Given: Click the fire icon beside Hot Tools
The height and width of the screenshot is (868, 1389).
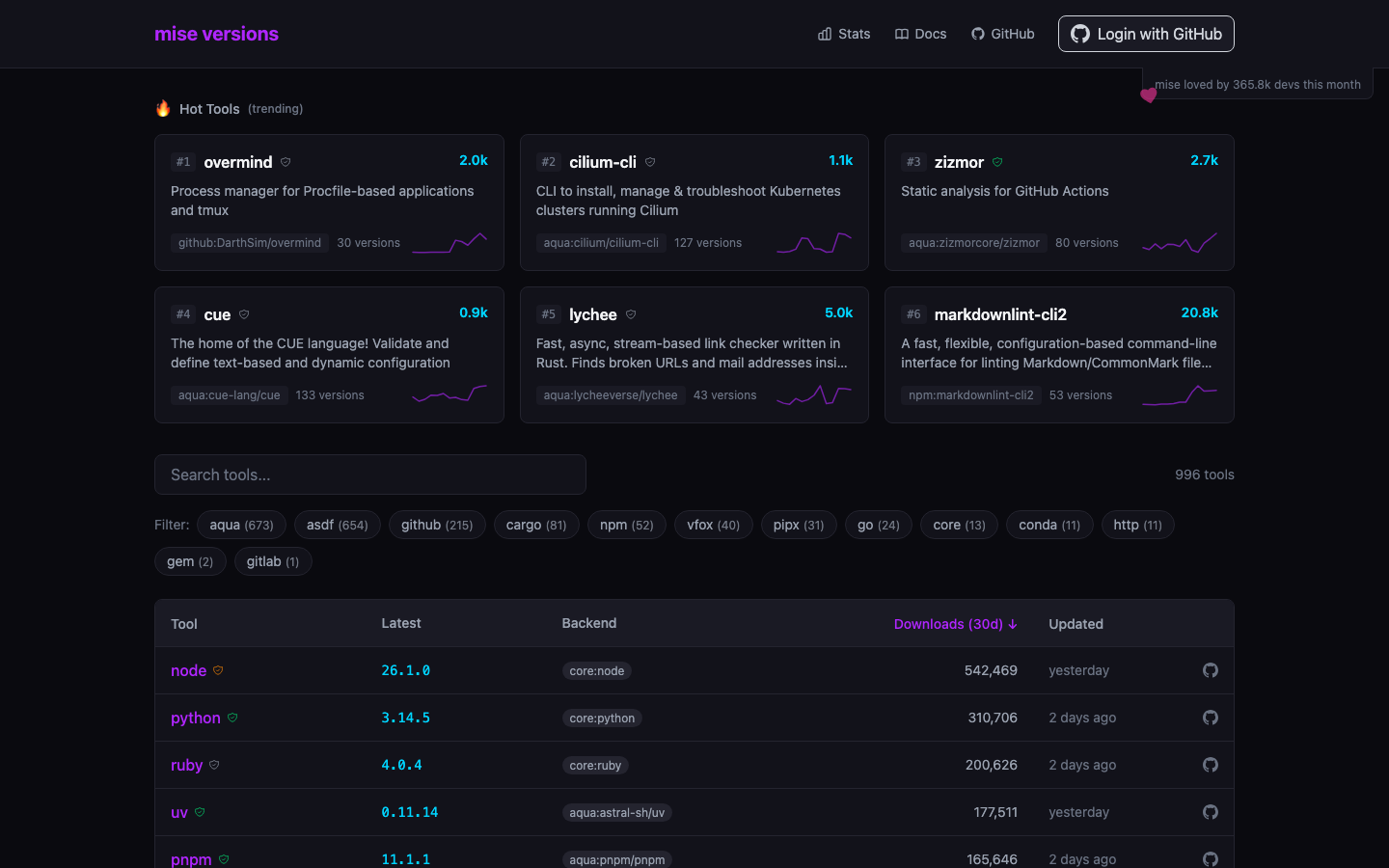Looking at the screenshot, I should click(163, 108).
